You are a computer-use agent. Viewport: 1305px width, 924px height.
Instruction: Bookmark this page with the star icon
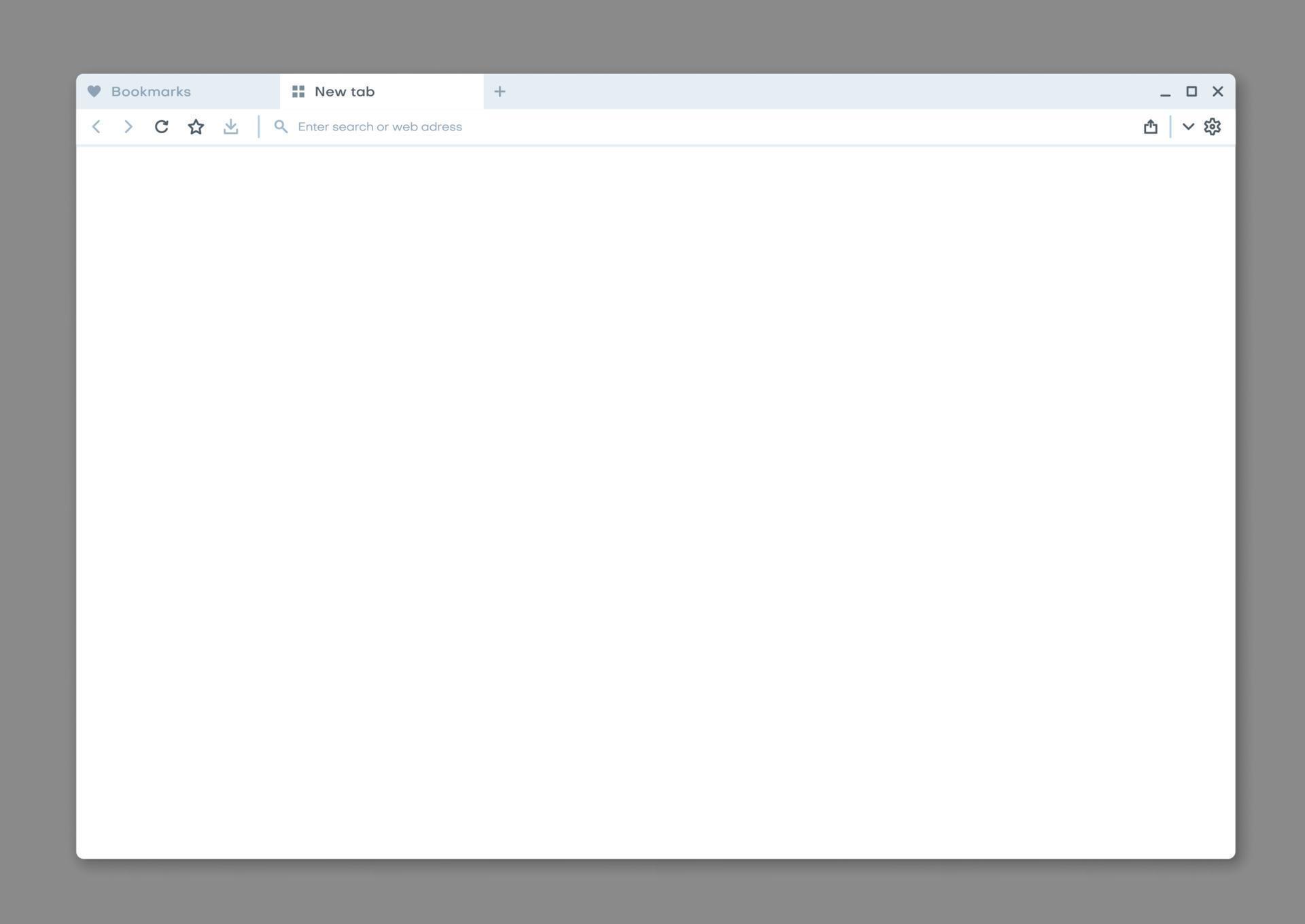(196, 126)
